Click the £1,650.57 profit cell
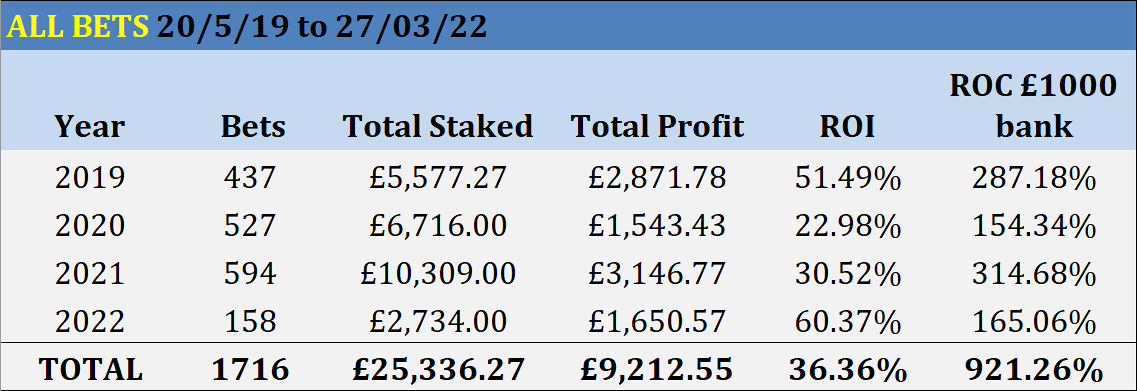Image resolution: width=1137 pixels, height=391 pixels. (x=657, y=321)
